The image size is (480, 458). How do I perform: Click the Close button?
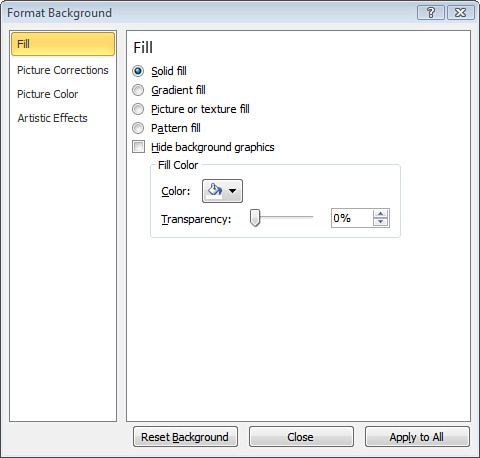(301, 437)
